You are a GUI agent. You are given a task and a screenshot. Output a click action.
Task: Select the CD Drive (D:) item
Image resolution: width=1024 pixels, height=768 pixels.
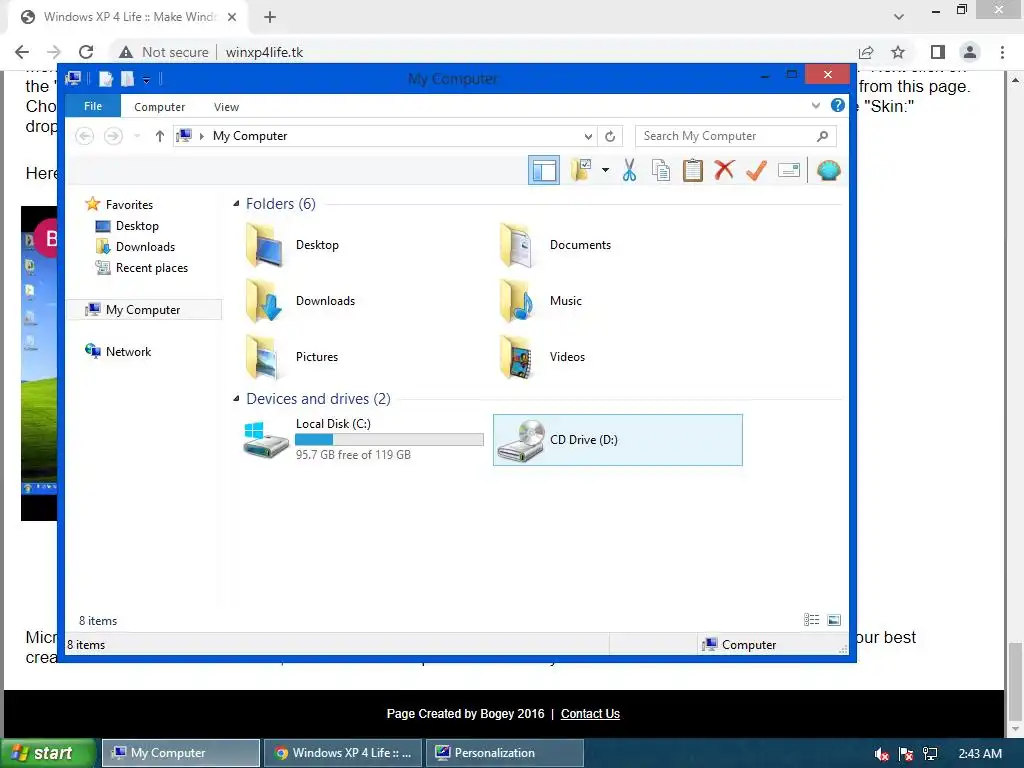617,440
